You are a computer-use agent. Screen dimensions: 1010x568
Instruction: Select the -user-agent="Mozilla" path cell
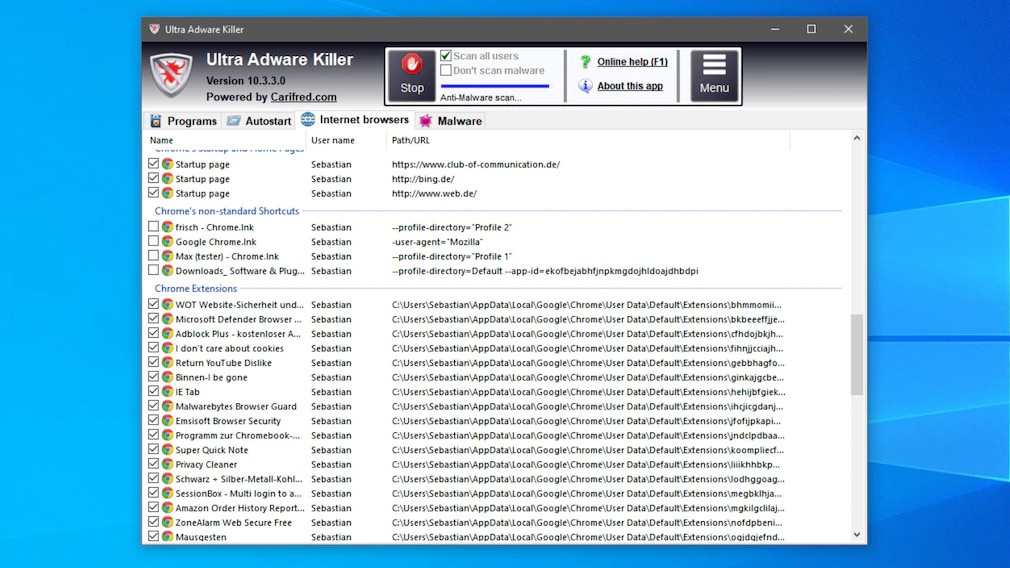coord(437,241)
